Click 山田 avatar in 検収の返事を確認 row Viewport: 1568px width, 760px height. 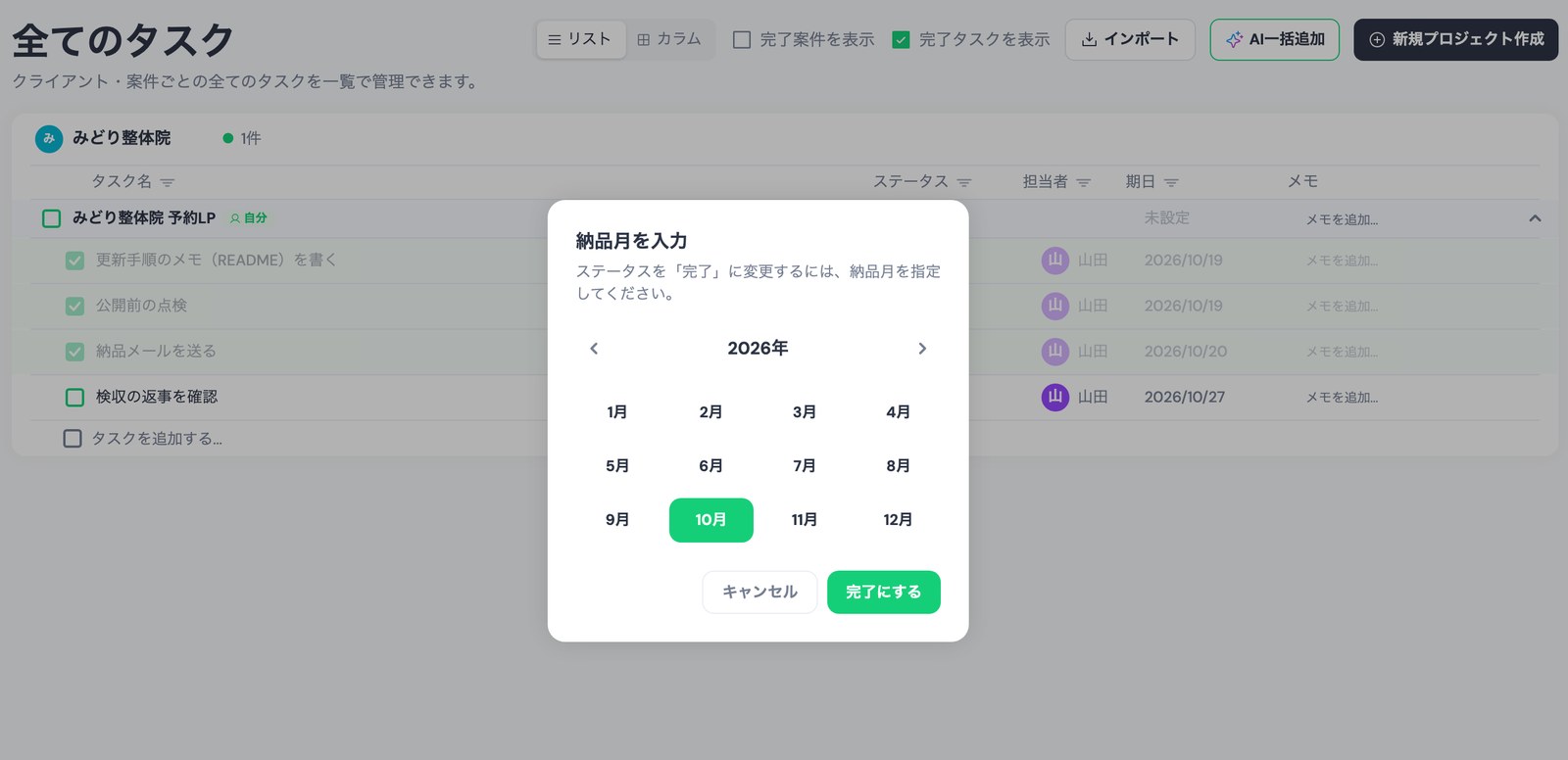[1055, 397]
